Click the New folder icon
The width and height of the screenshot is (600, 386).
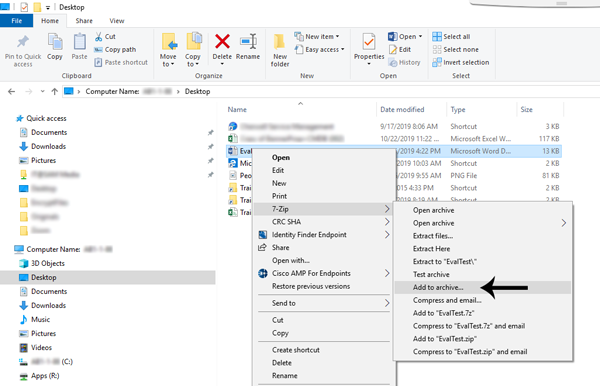pos(279,42)
